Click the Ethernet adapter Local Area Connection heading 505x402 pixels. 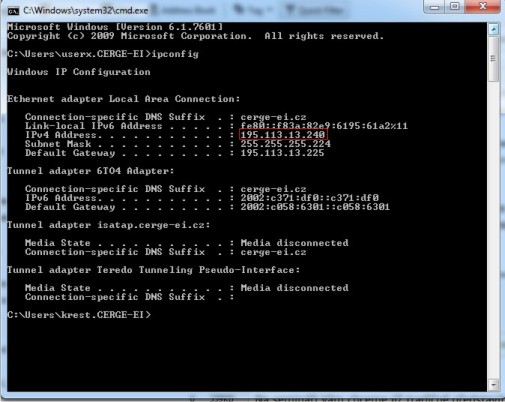[x=124, y=99]
